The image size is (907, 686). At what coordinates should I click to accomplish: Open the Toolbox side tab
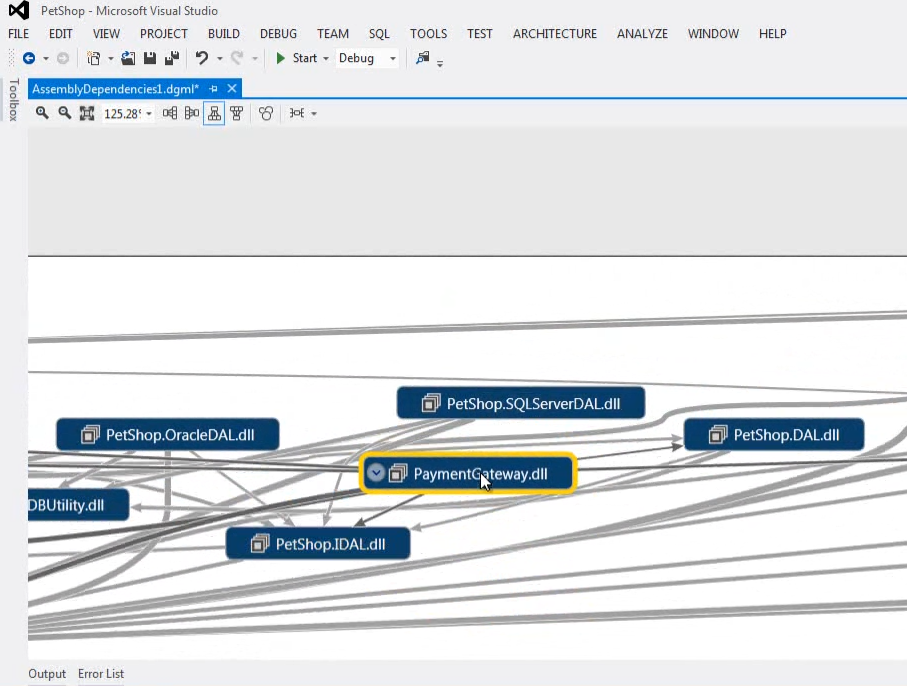(x=14, y=99)
